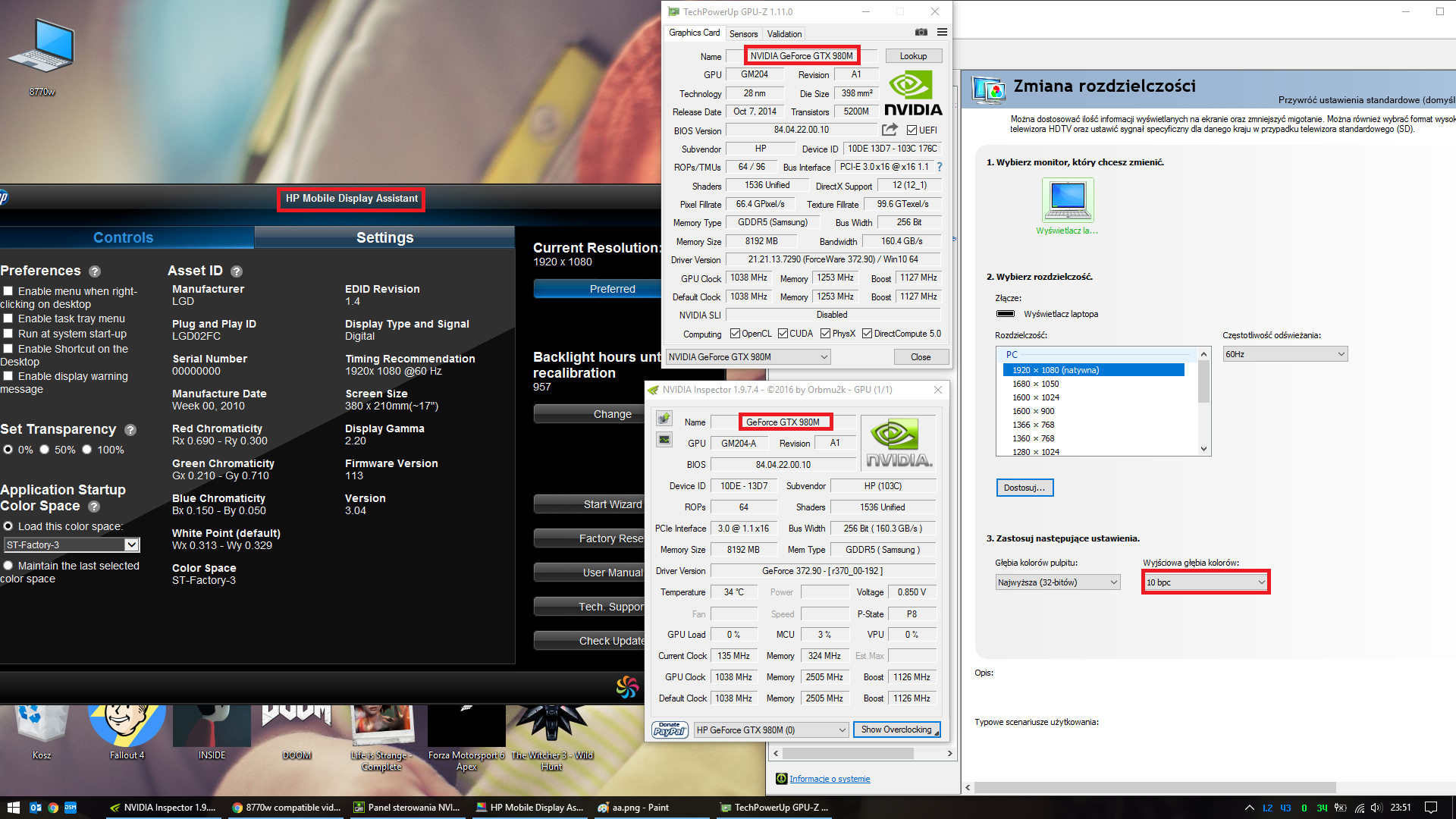Click the Bus Interface question mark icon
The width and height of the screenshot is (1456, 819).
940,167
